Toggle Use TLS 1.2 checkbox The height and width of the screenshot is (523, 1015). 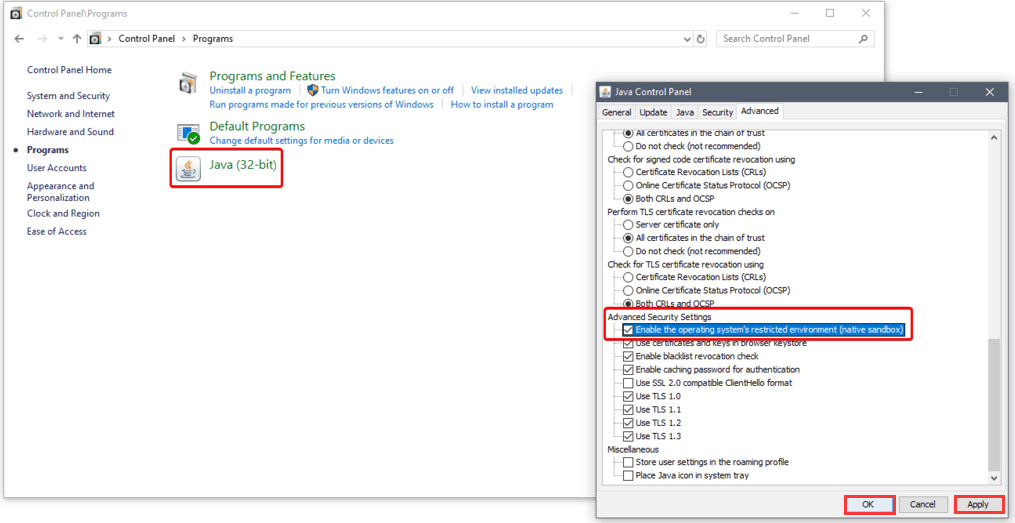(x=628, y=423)
